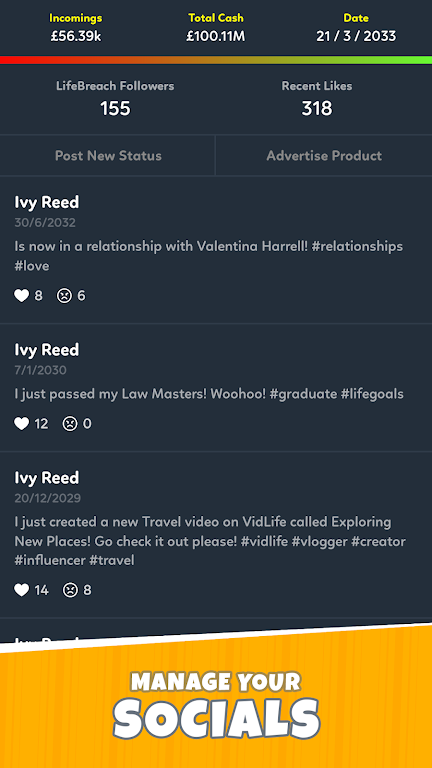
Task: Select the Recent Likes counter
Action: click(x=316, y=108)
